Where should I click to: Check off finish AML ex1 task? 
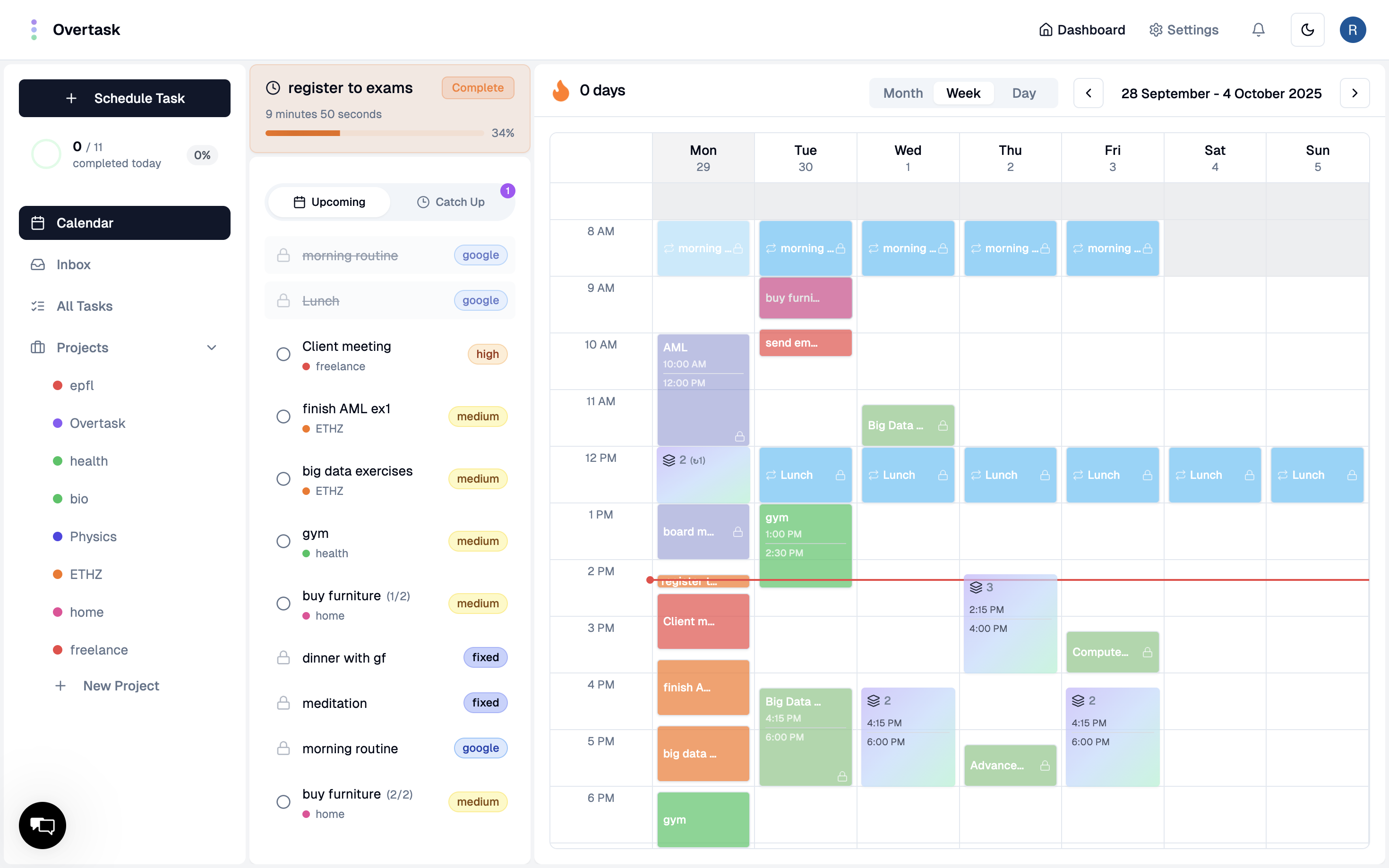click(283, 417)
